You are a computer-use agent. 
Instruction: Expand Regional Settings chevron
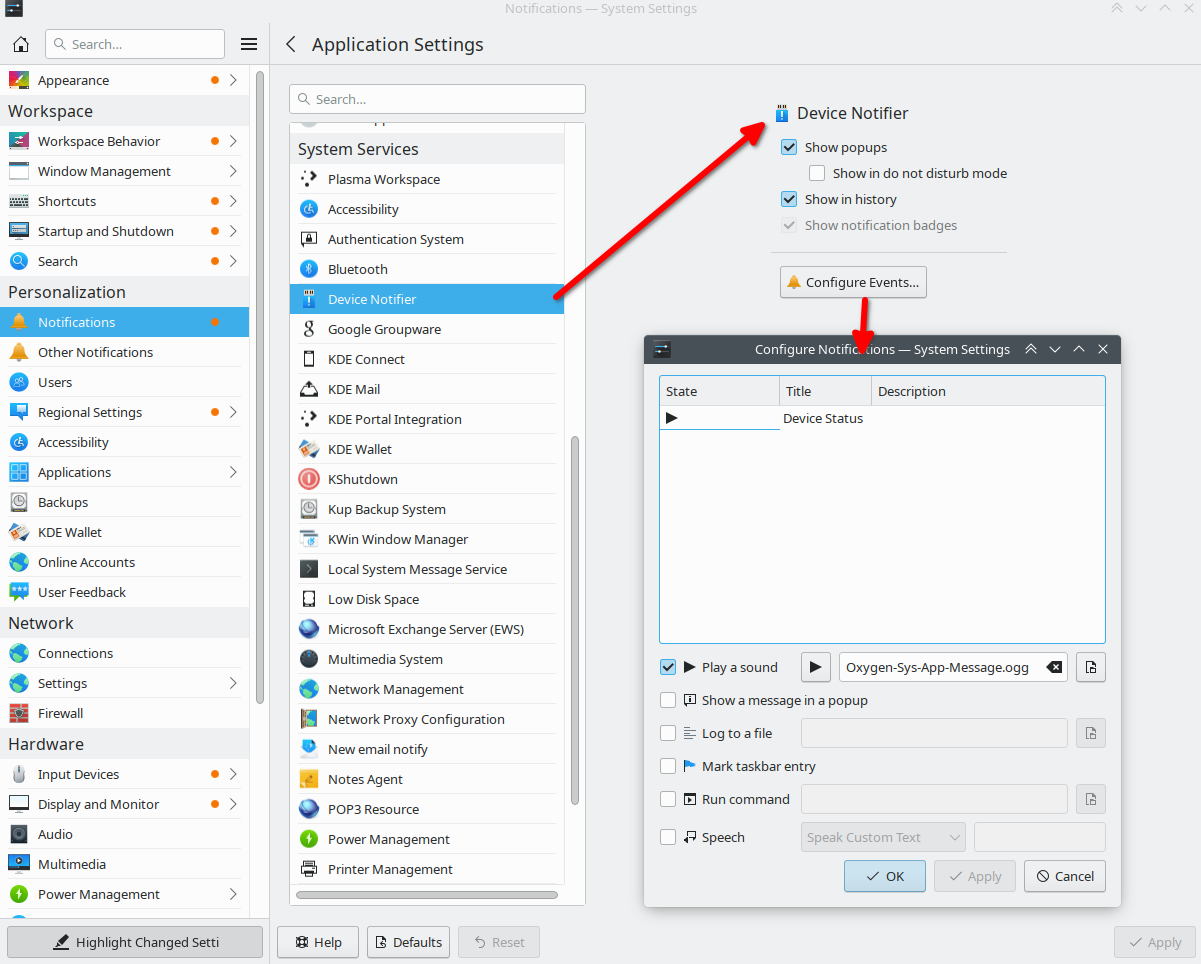pyautogui.click(x=233, y=412)
